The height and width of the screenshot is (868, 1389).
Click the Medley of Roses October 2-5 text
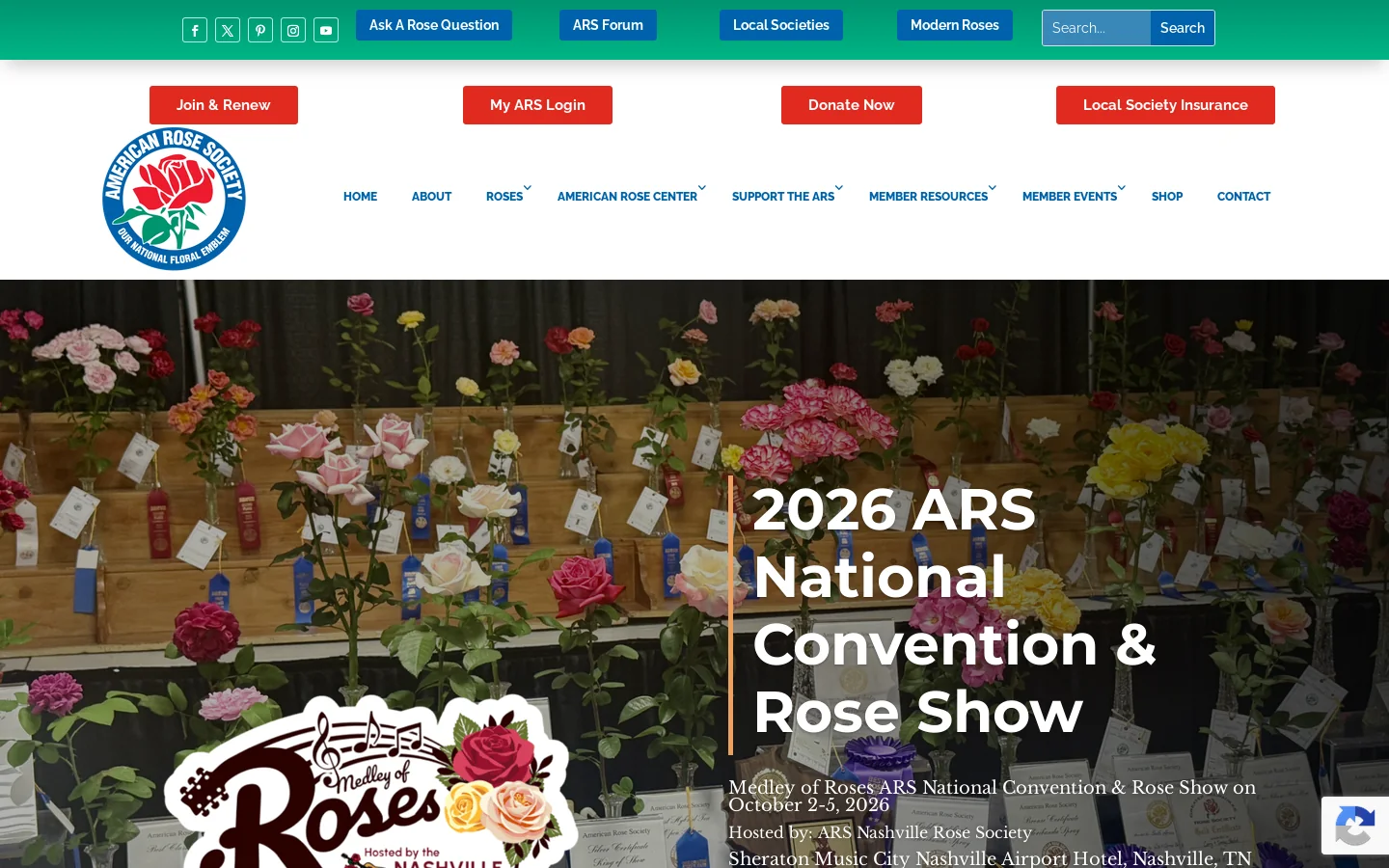[993, 796]
